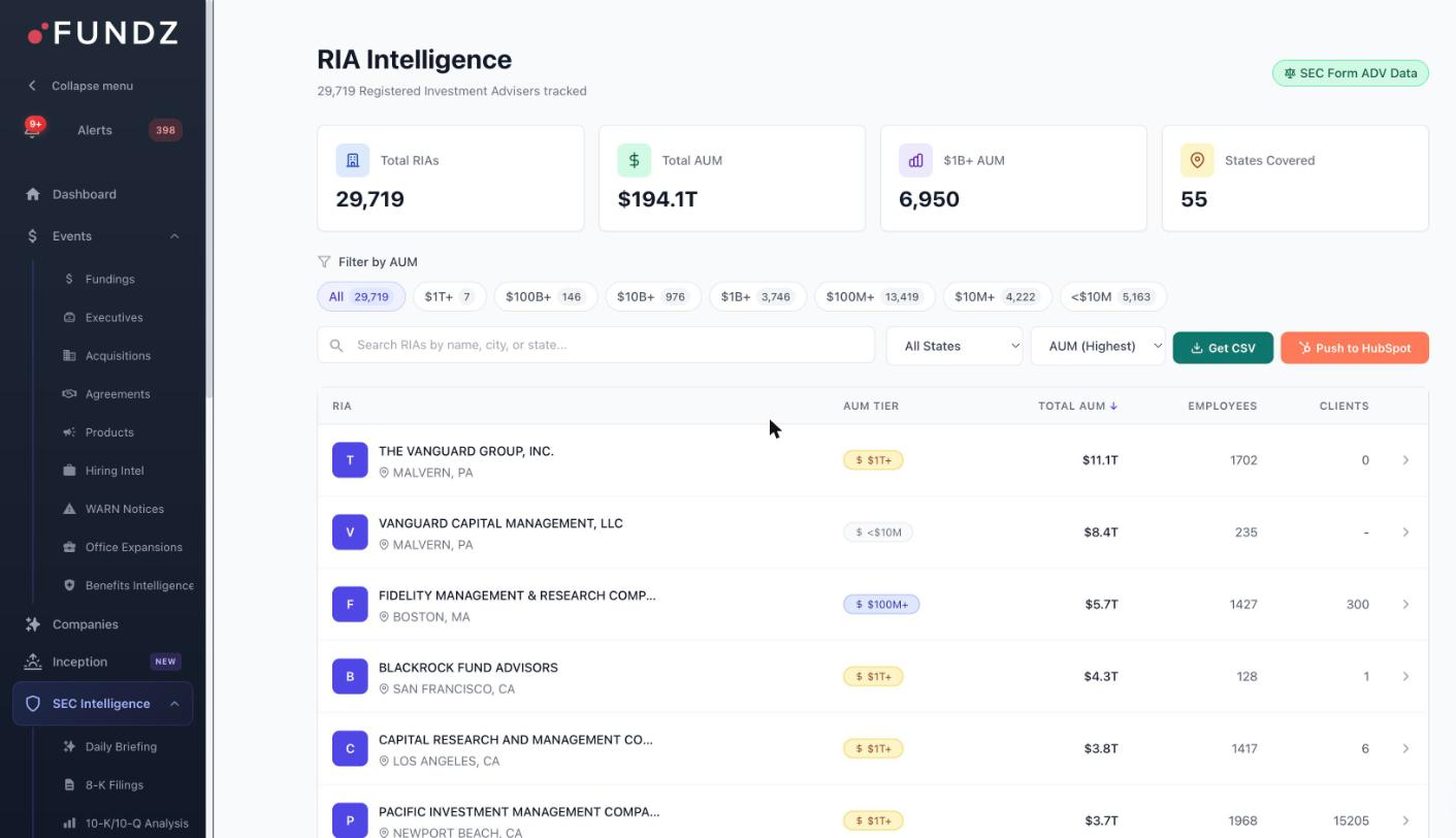Viewport: 1456px width, 838px height.
Task: Click the SEC Form ADV Data badge
Action: pos(1350,73)
